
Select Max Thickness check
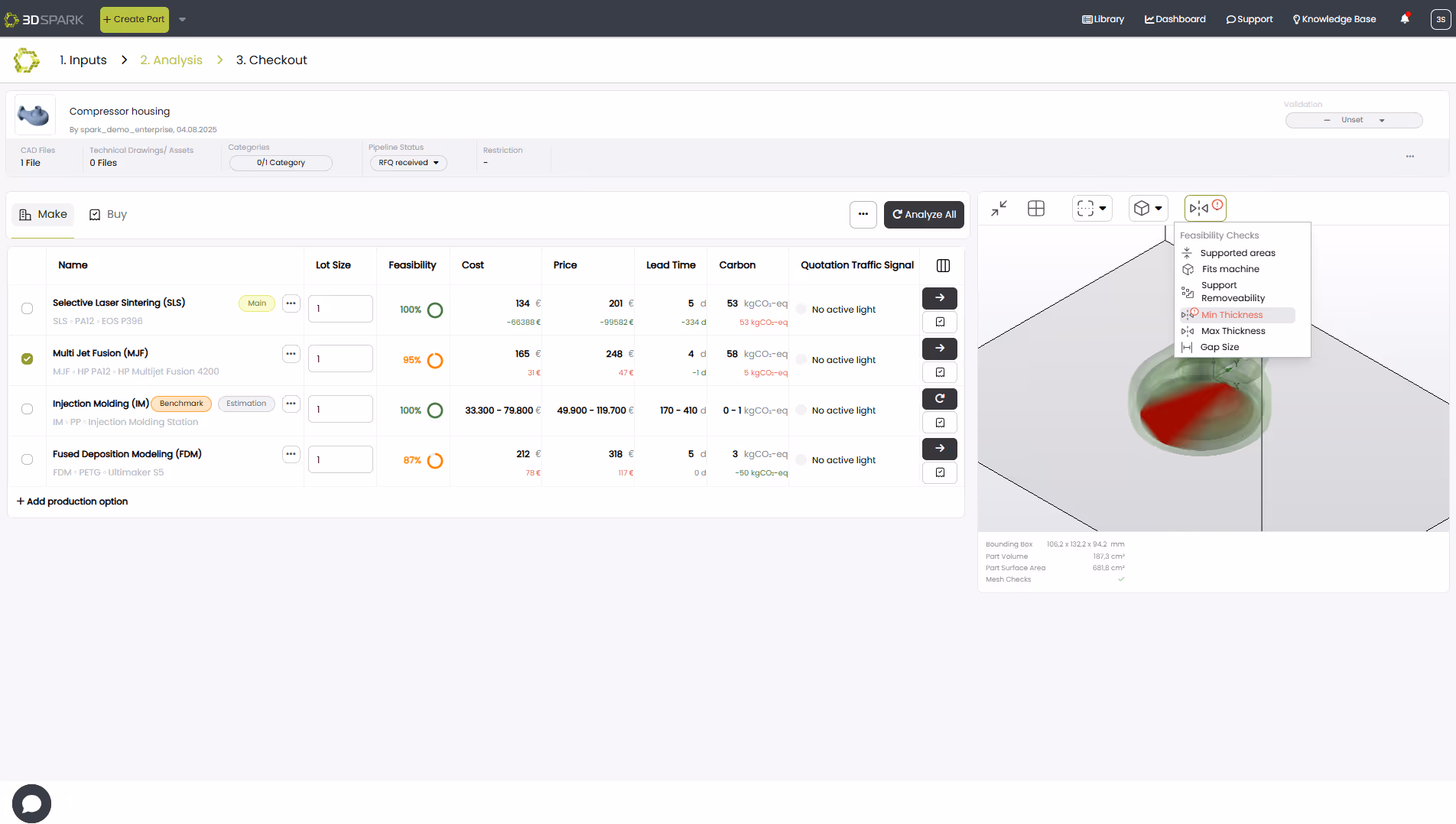pos(1237,331)
